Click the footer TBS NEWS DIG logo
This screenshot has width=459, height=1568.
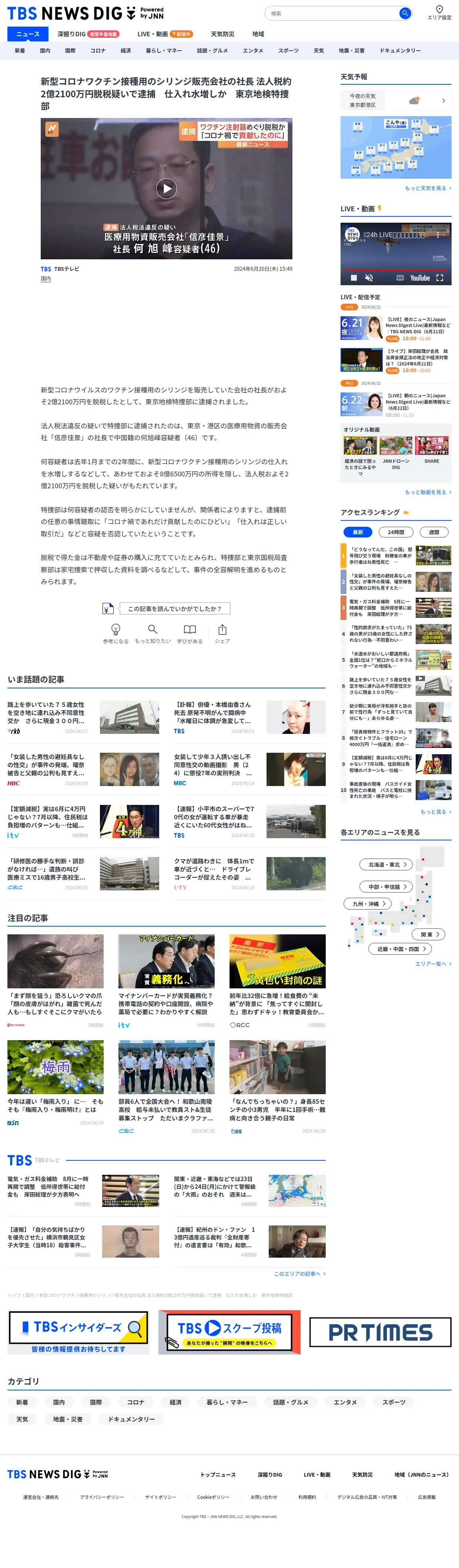click(58, 1474)
